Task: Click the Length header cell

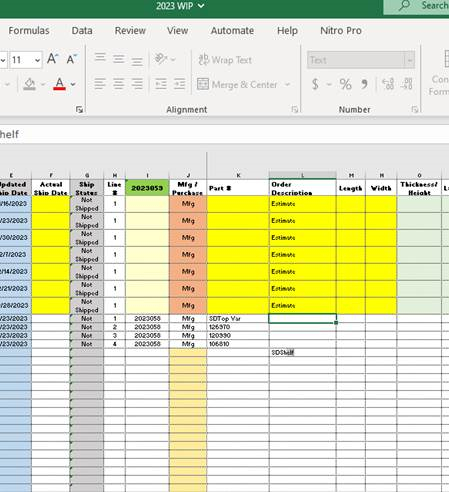Action: (x=351, y=188)
